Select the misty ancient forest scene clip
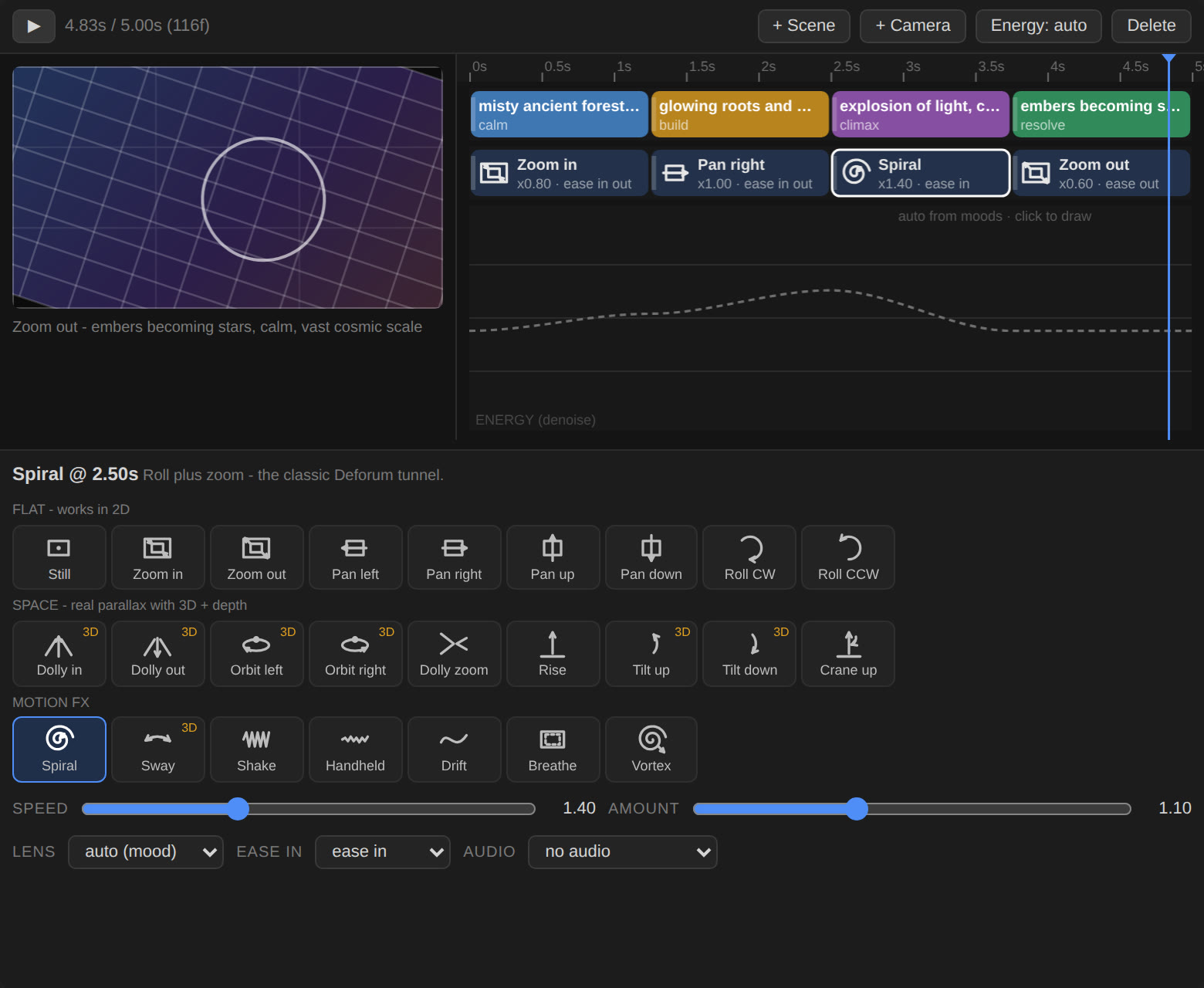Image resolution: width=1204 pixels, height=988 pixels. [x=560, y=114]
